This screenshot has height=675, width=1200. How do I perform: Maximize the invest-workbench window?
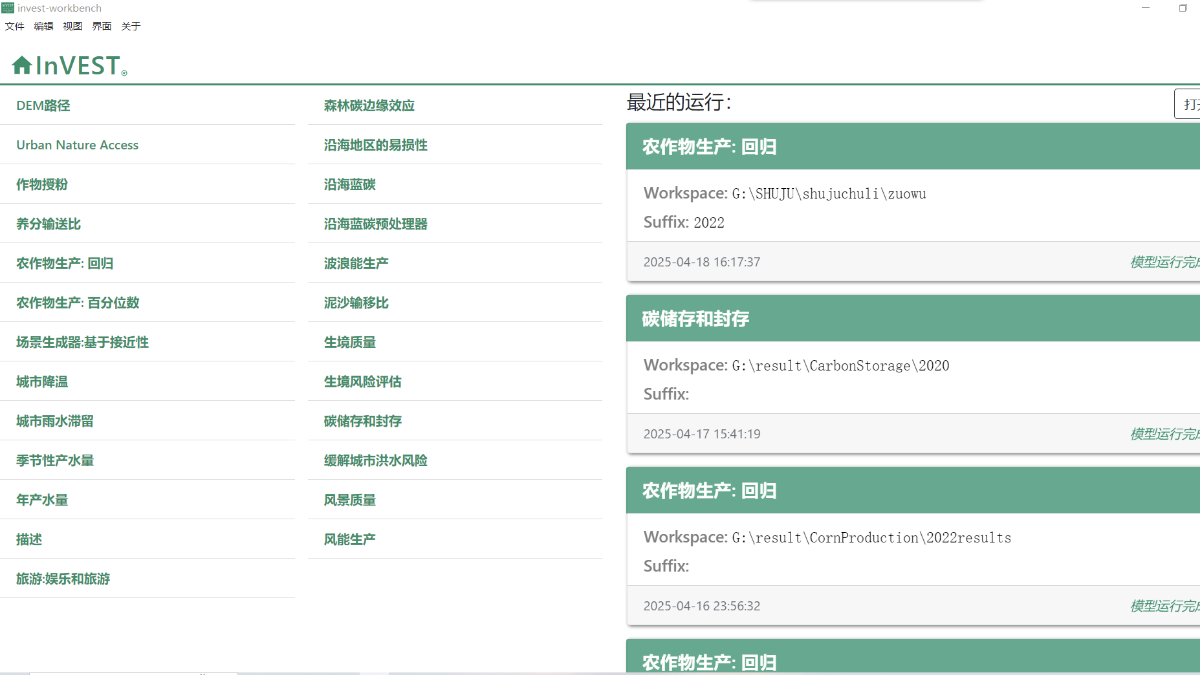point(1183,8)
